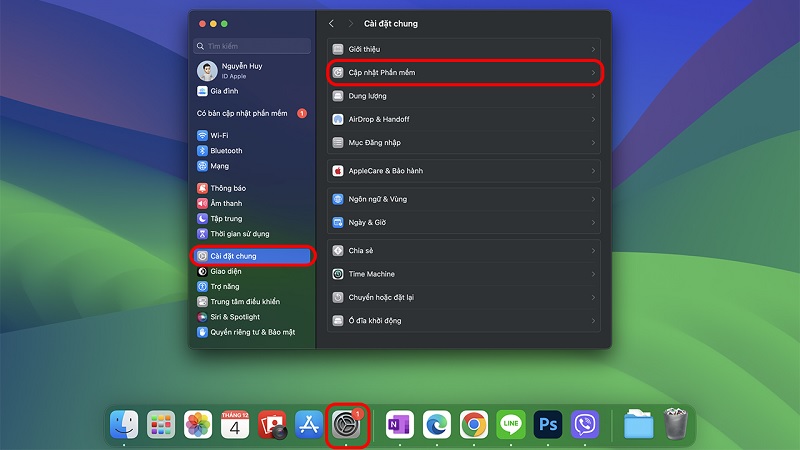Open App Store from dock
Viewport: 800px width, 450px height.
click(x=309, y=424)
